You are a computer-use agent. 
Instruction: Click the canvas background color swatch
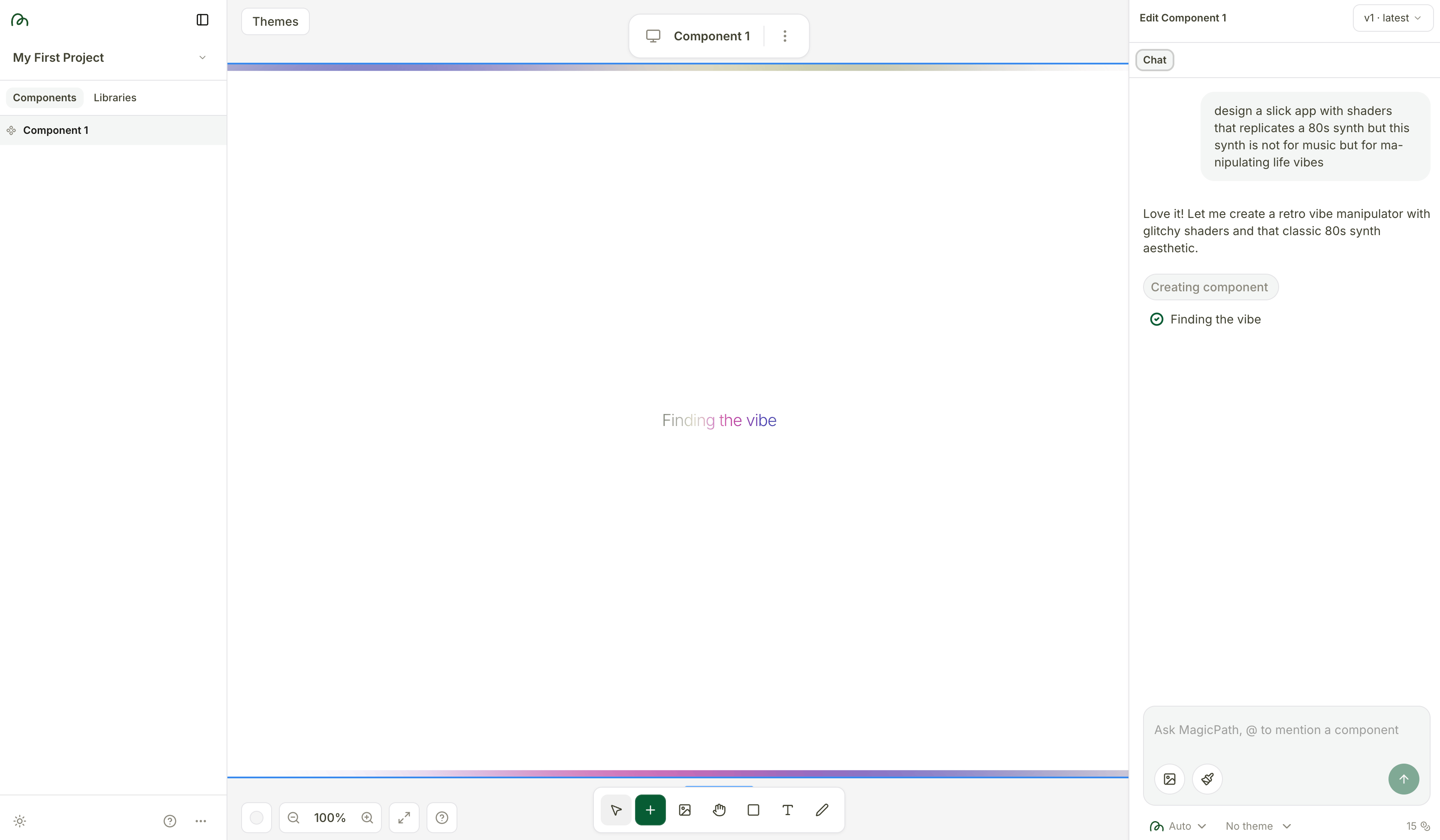[257, 818]
